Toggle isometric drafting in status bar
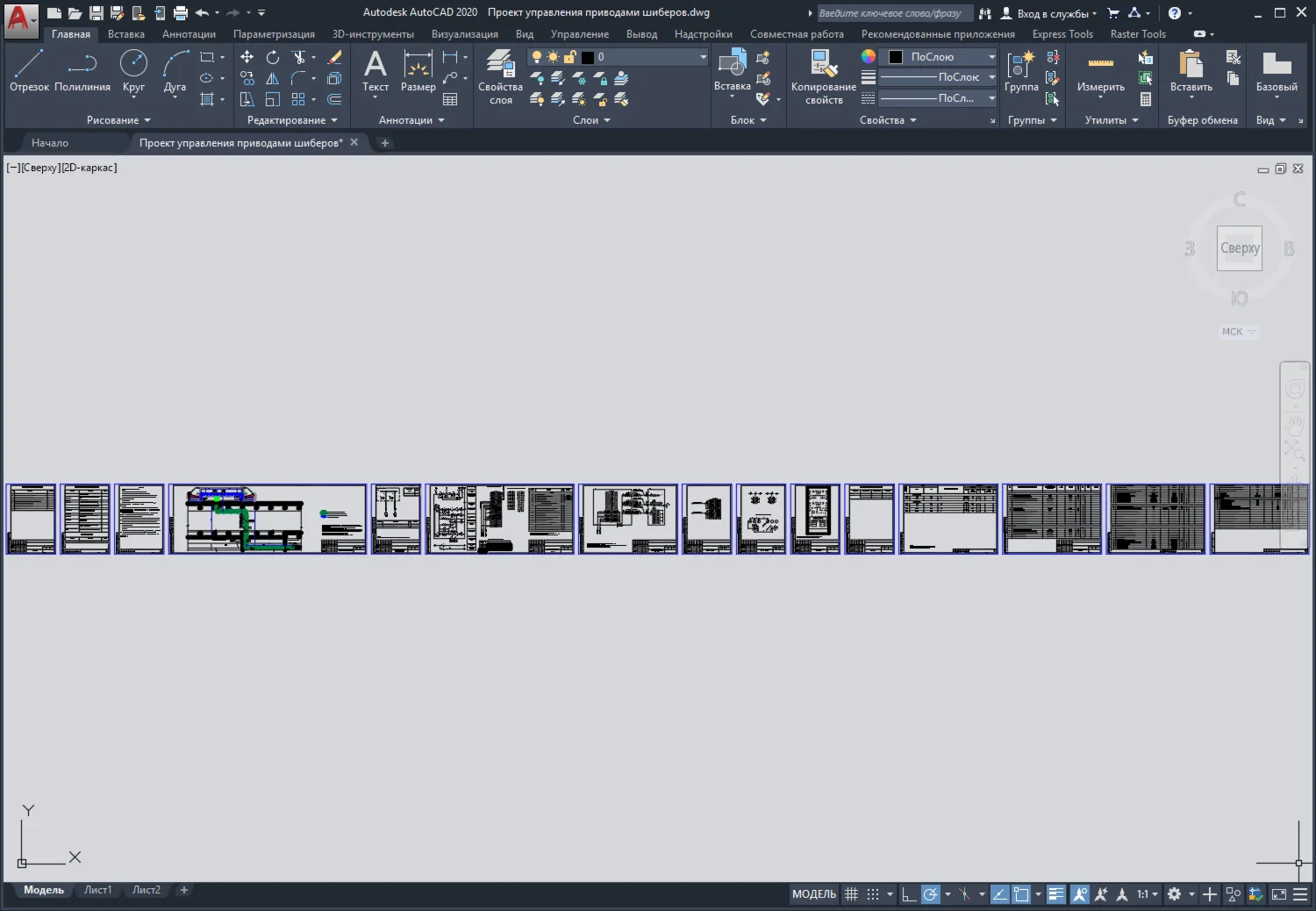The width and height of the screenshot is (1316, 911). [x=964, y=894]
